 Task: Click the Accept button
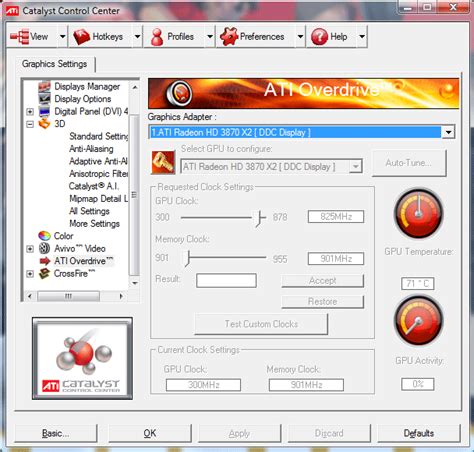tap(322, 281)
